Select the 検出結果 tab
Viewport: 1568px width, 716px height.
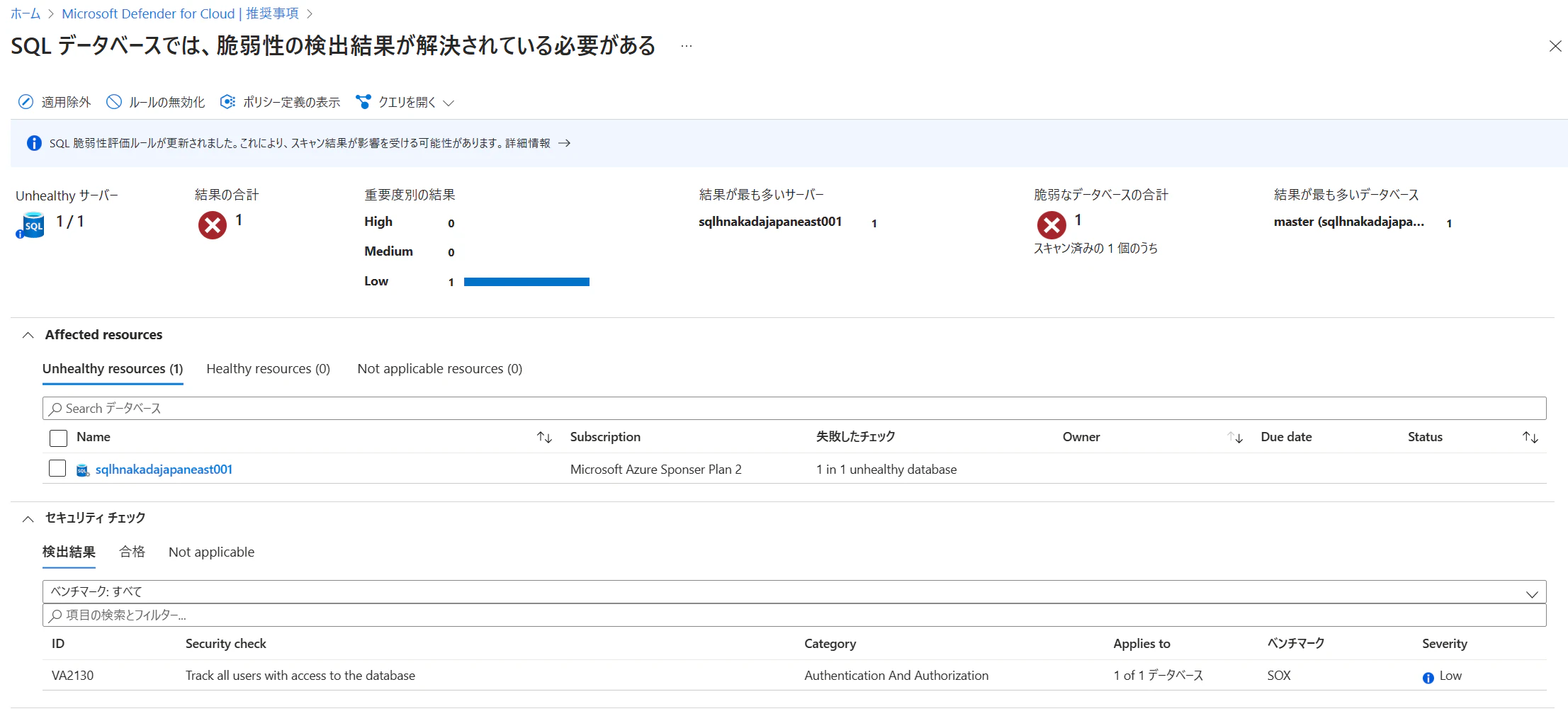click(69, 552)
